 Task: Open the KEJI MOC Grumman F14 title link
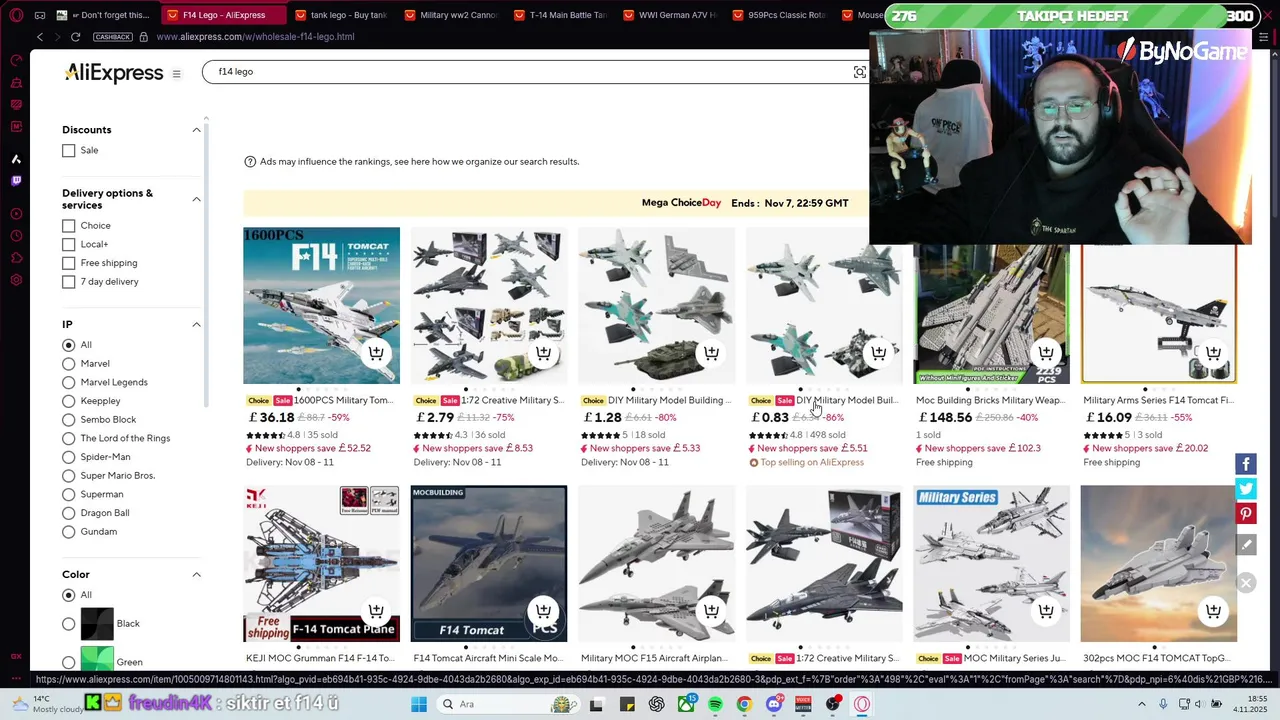tap(321, 658)
